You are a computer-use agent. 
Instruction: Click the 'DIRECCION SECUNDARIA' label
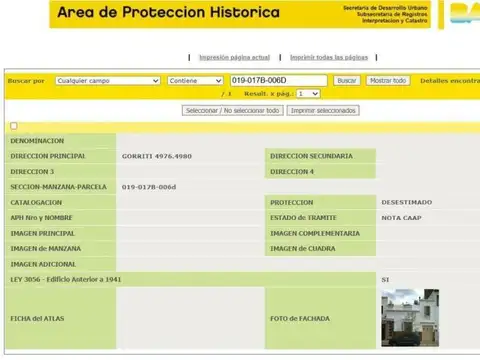[311, 156]
